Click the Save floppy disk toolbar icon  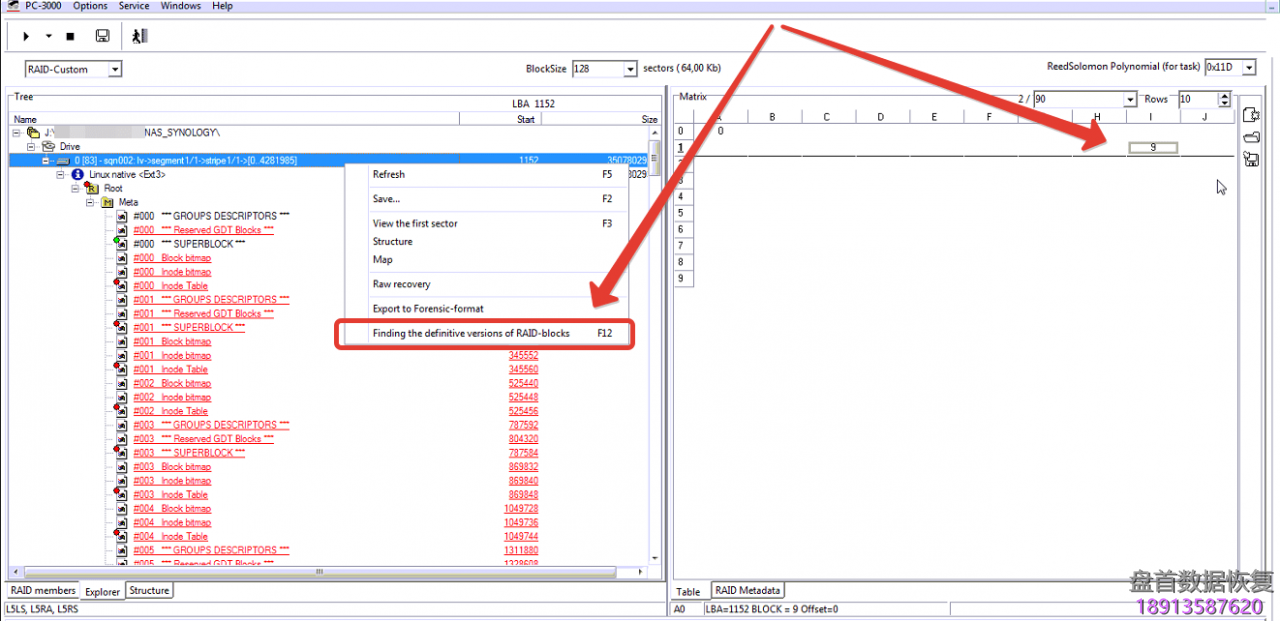click(102, 36)
